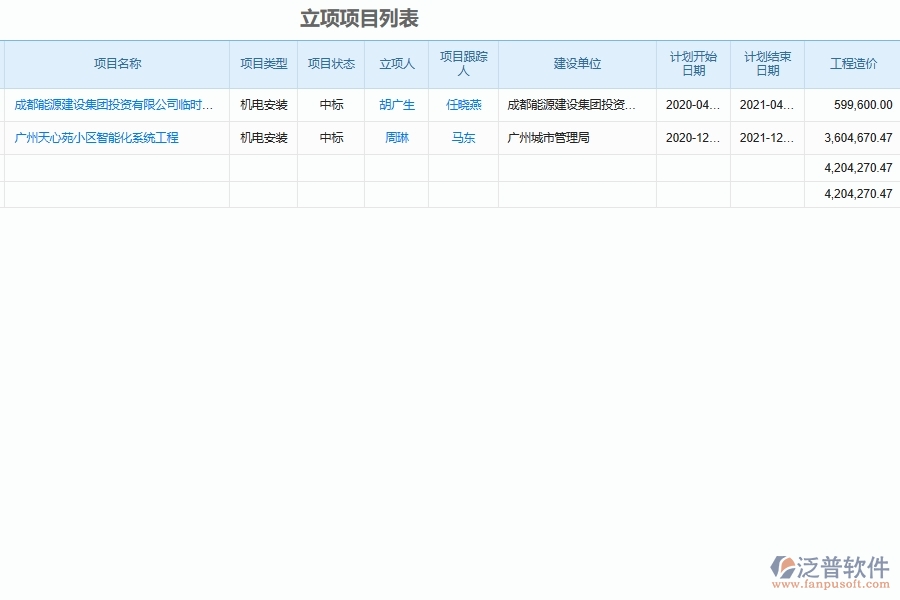Sort by the 项目名称 column header
Viewport: 900px width, 600px height.
coord(116,63)
